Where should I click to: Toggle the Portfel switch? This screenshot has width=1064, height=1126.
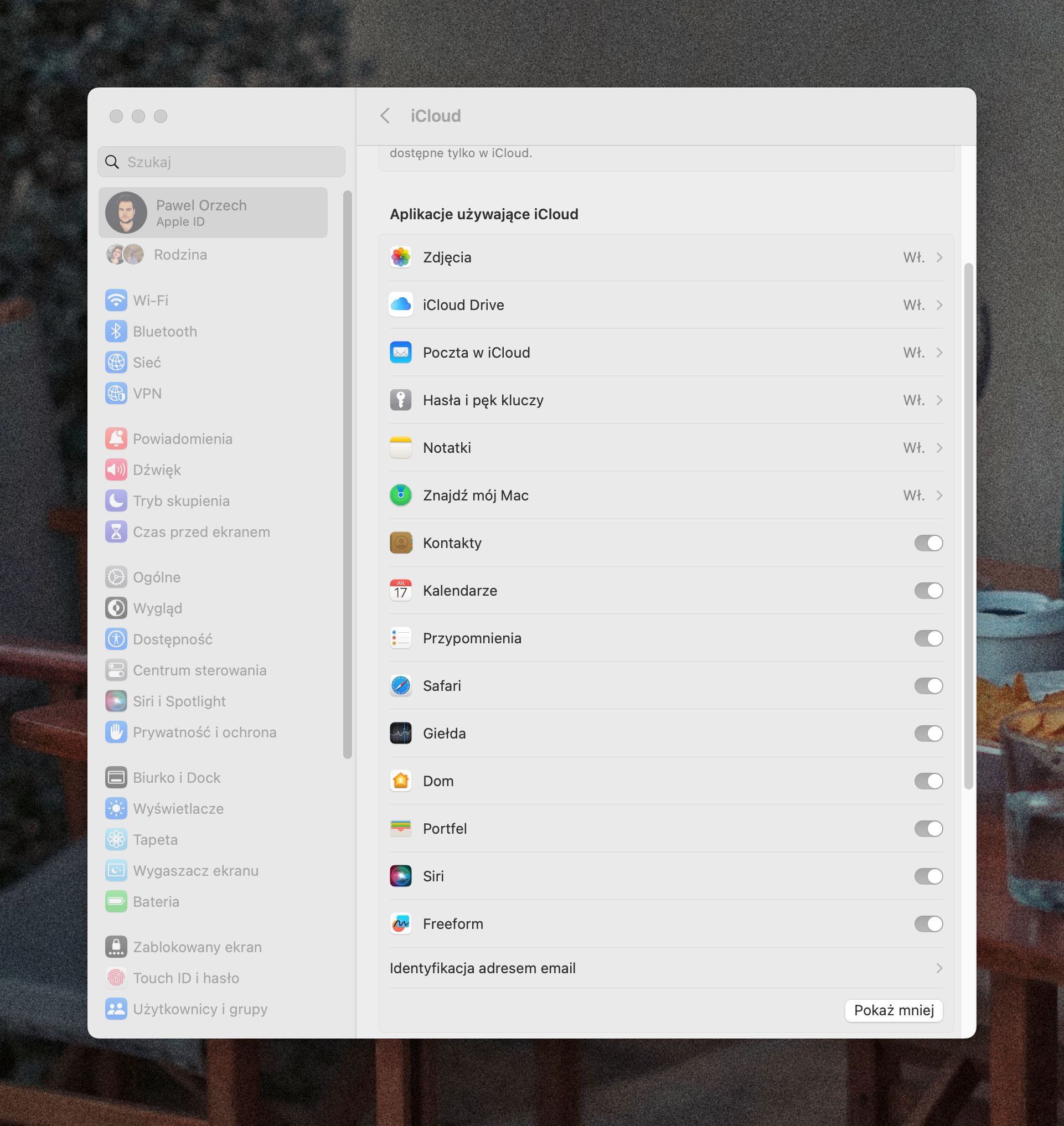point(928,829)
